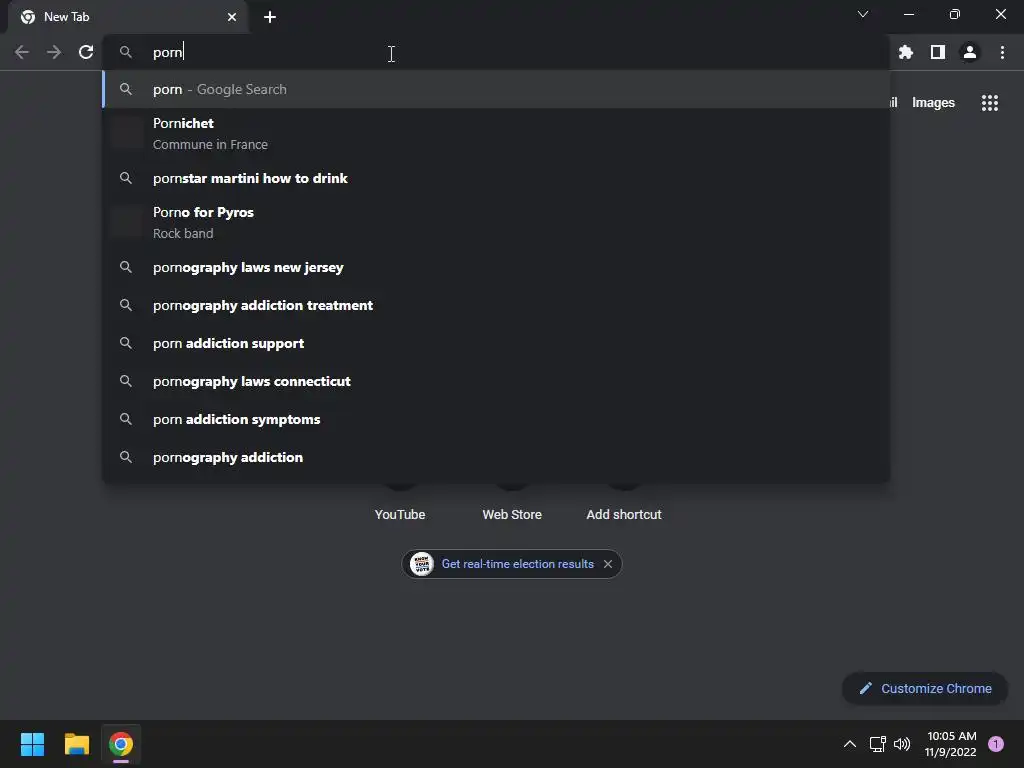Image resolution: width=1024 pixels, height=768 pixels.
Task: Dismiss the election results chip
Action: (x=608, y=564)
